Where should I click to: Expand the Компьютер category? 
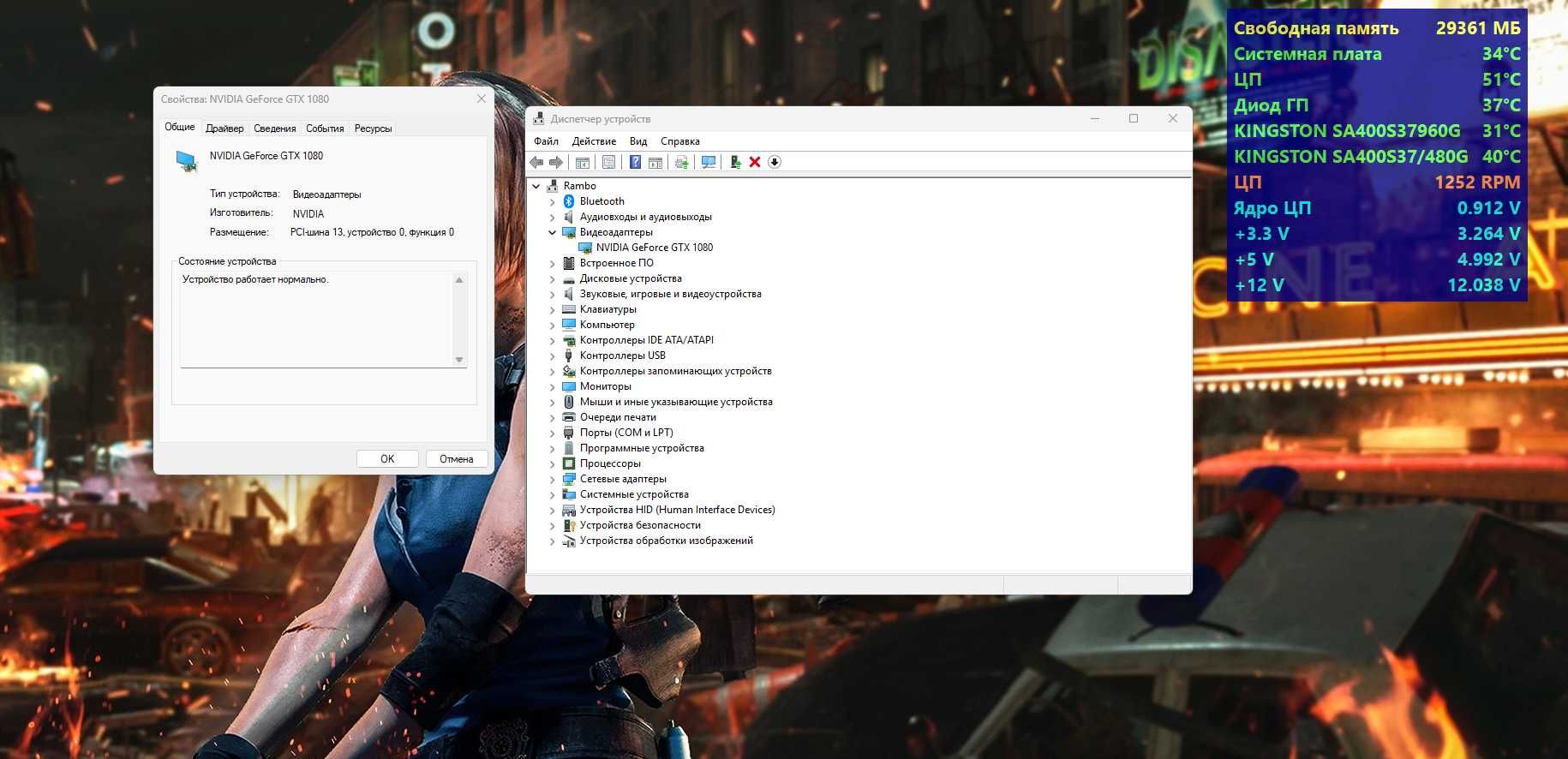(553, 325)
